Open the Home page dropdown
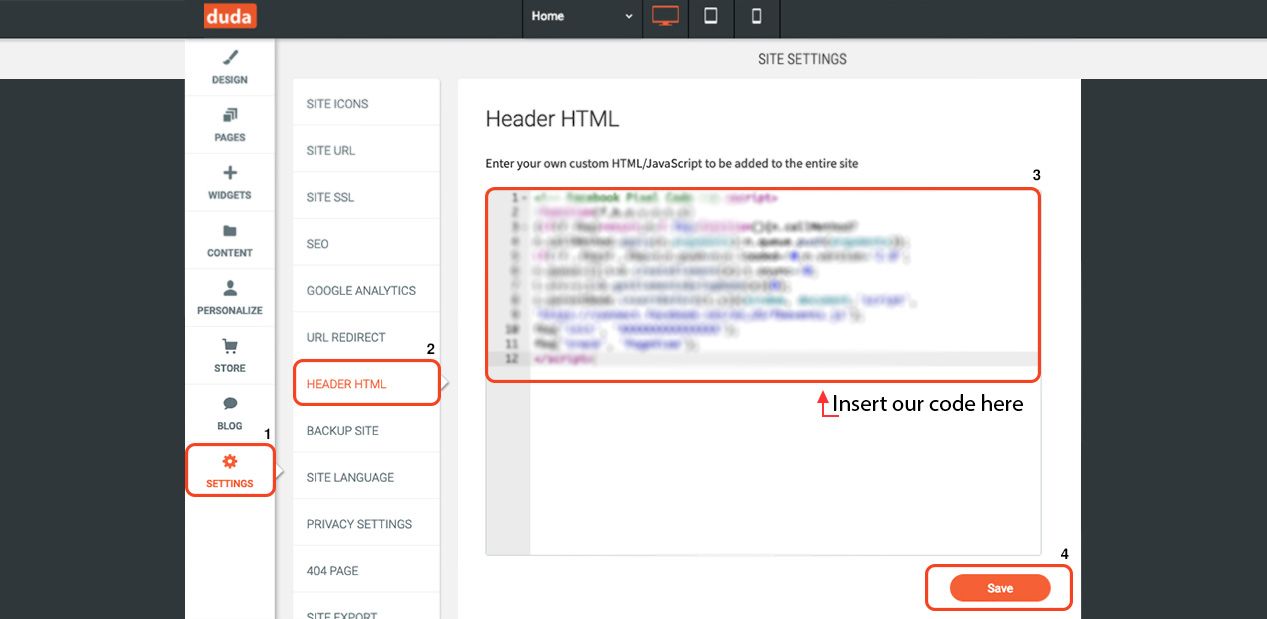The image size is (1267, 619). point(582,17)
